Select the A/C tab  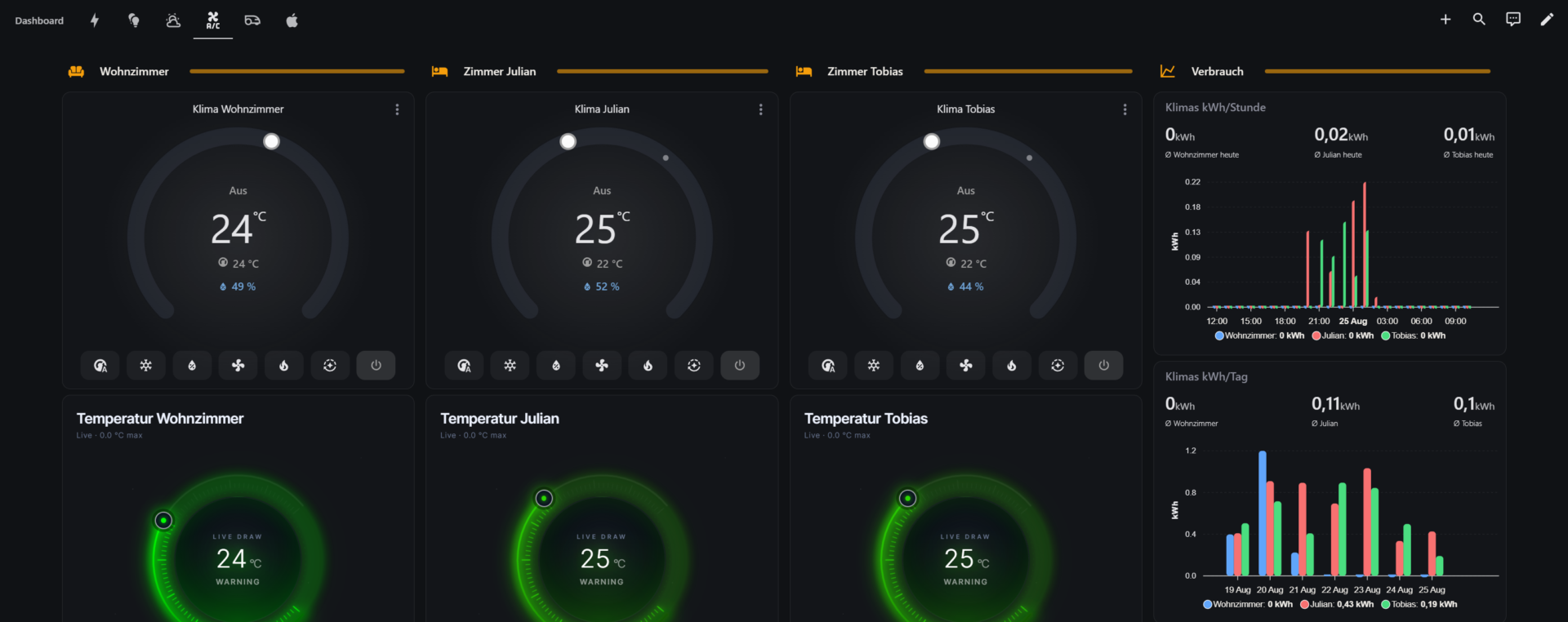[x=213, y=20]
